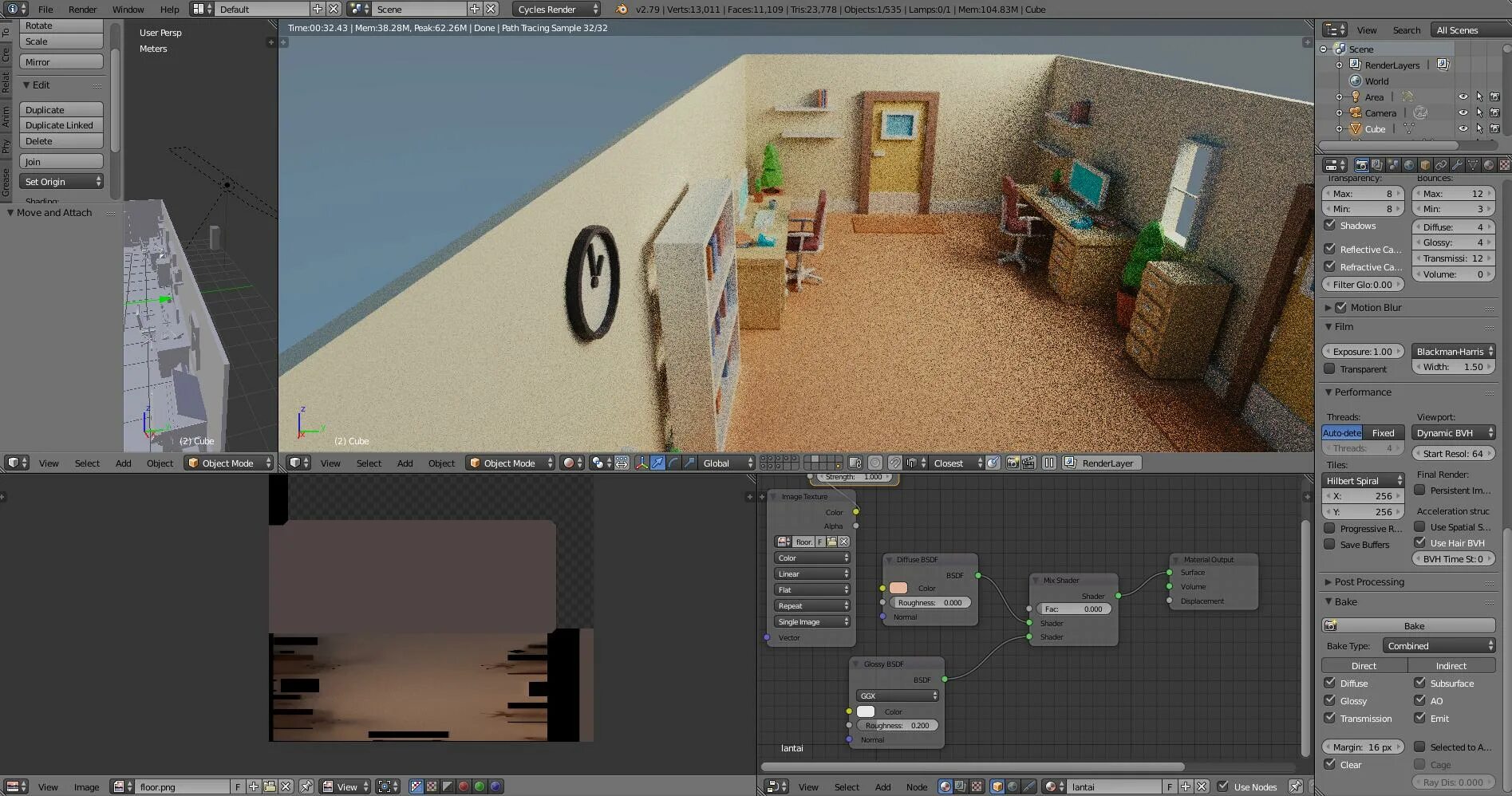This screenshot has width=1512, height=796.
Task: Click the Bake button camera icon
Action: 1330,626
